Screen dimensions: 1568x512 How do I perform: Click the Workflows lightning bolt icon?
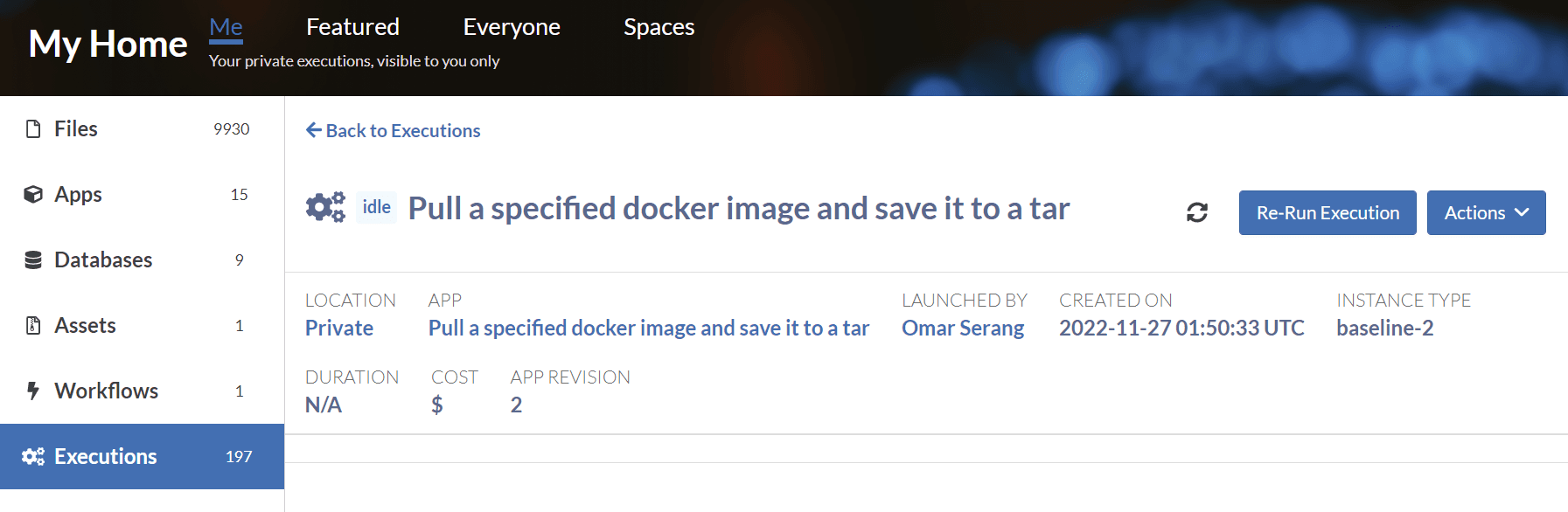coord(33,391)
